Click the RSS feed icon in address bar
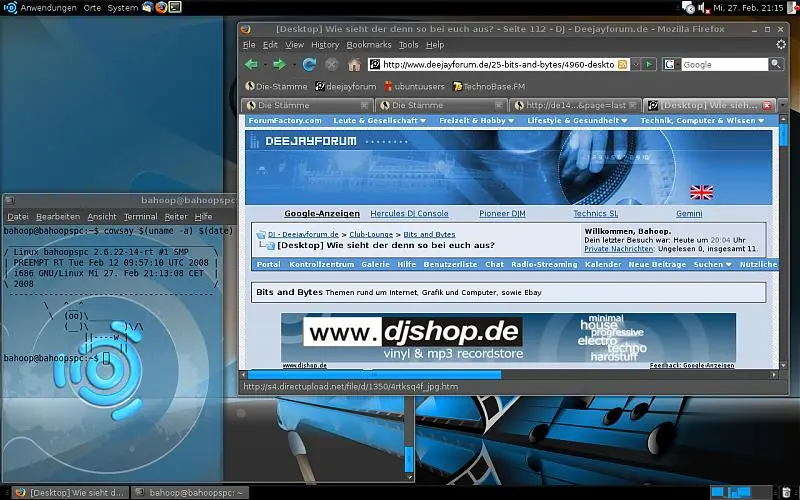800x500 pixels. (623, 65)
